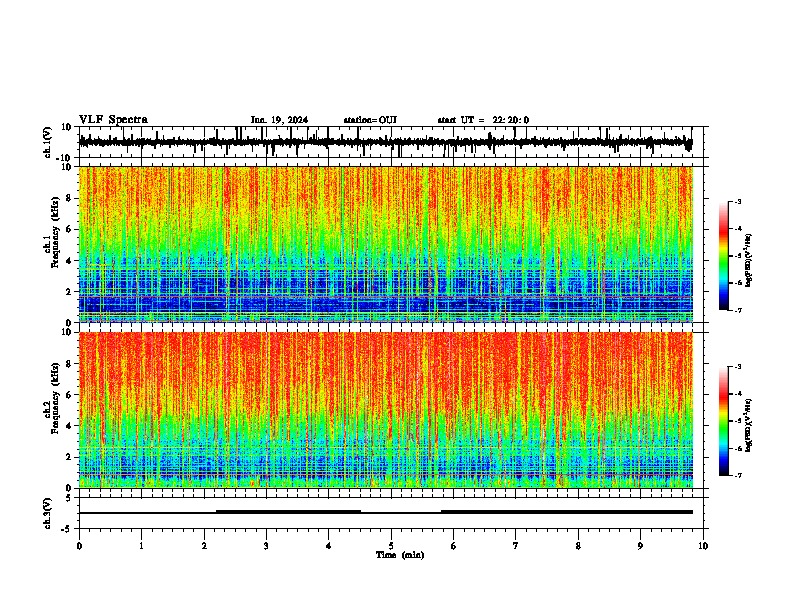Click time axis tick label "1"
This screenshot has height=612, width=792.
pos(141,546)
